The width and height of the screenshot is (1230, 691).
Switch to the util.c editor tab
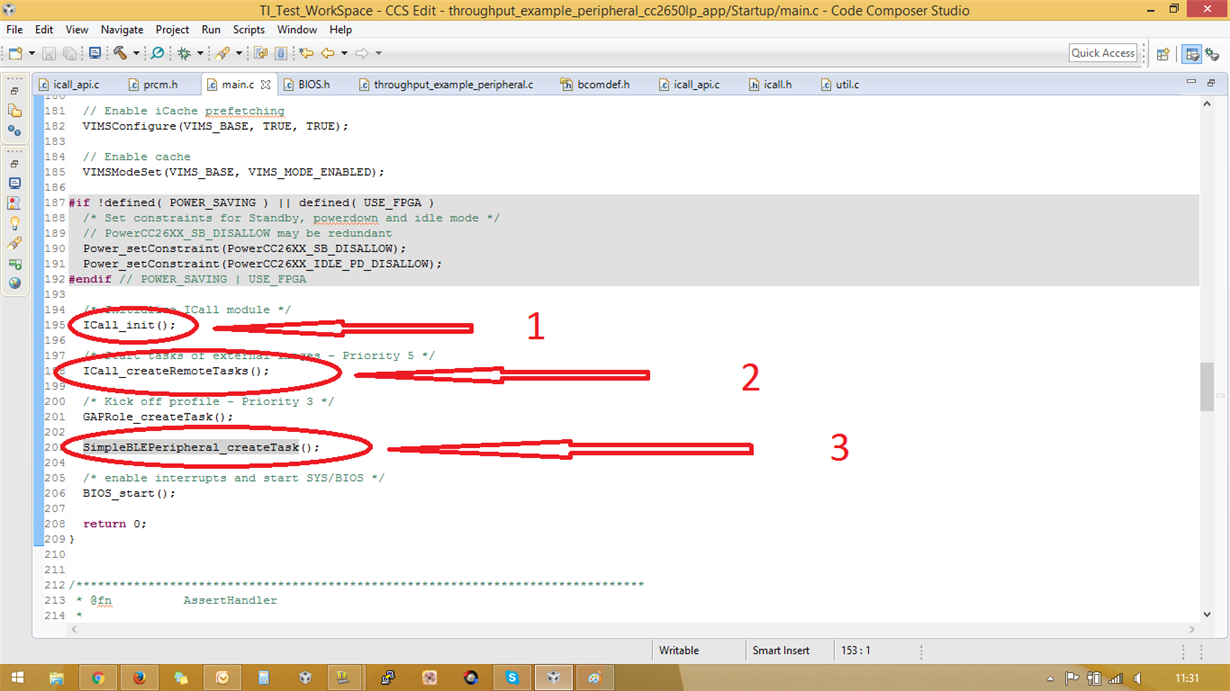click(840, 85)
